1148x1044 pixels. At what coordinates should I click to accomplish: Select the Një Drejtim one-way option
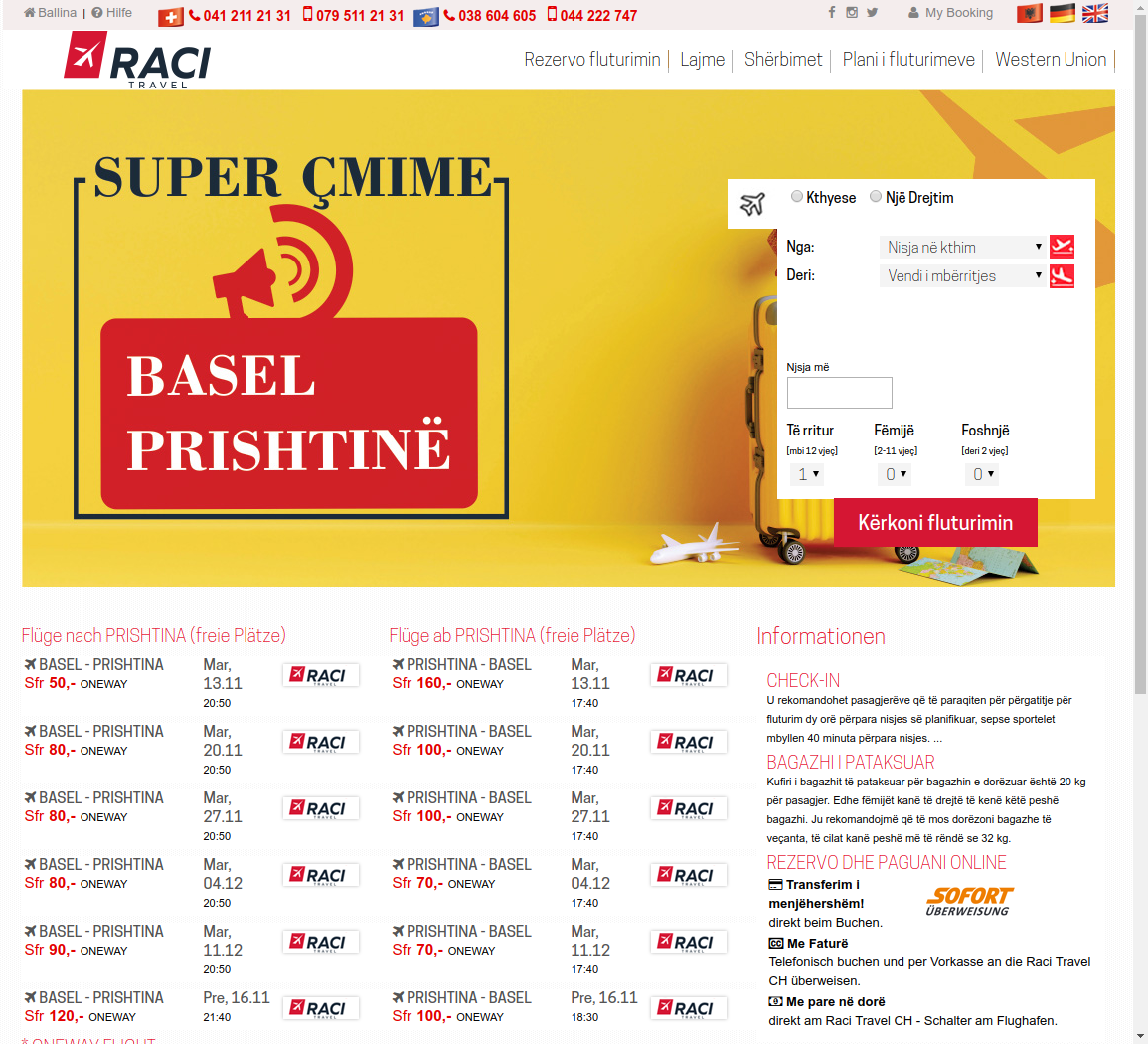[x=875, y=196]
